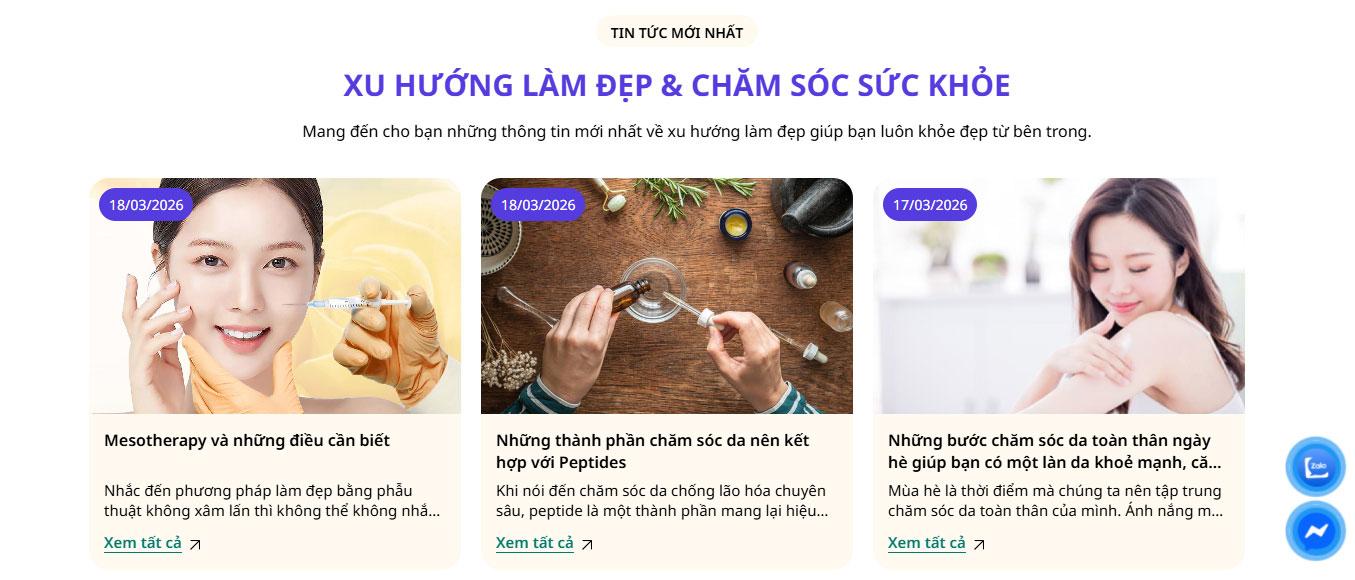This screenshot has width=1355, height=580.
Task: Open the woman applying body lotion thumbnail
Action: tap(1059, 296)
